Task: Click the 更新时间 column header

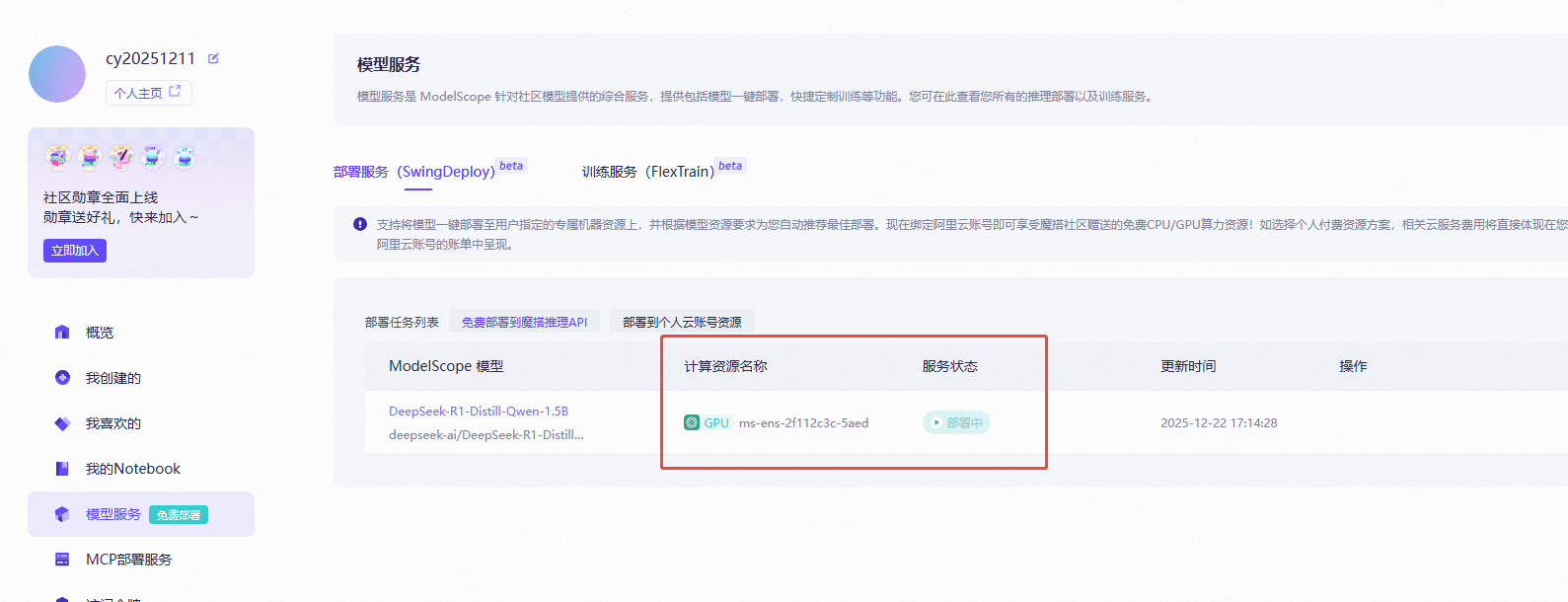Action: click(x=1188, y=366)
